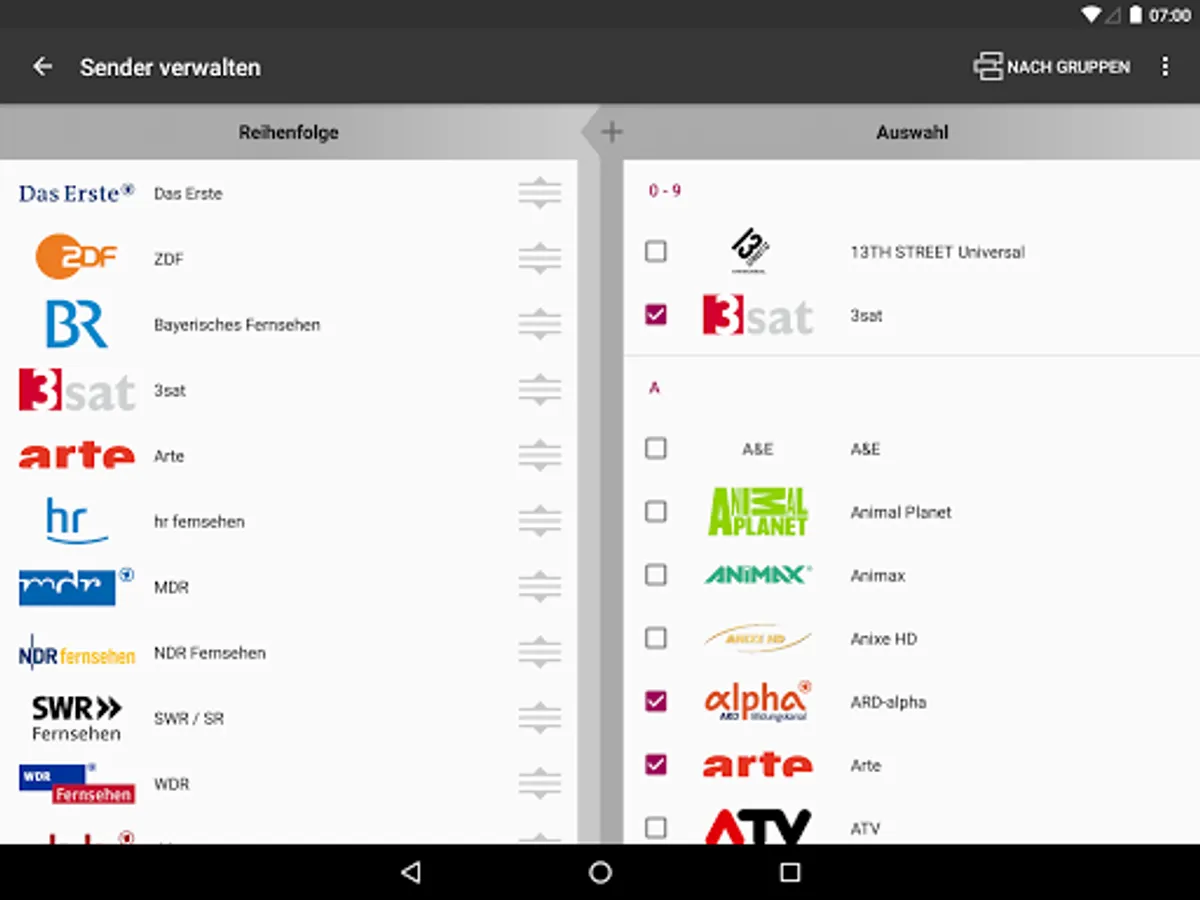The width and height of the screenshot is (1200, 900).
Task: Grab the reorder handle for NDR Fernsehen
Action: coord(540,653)
